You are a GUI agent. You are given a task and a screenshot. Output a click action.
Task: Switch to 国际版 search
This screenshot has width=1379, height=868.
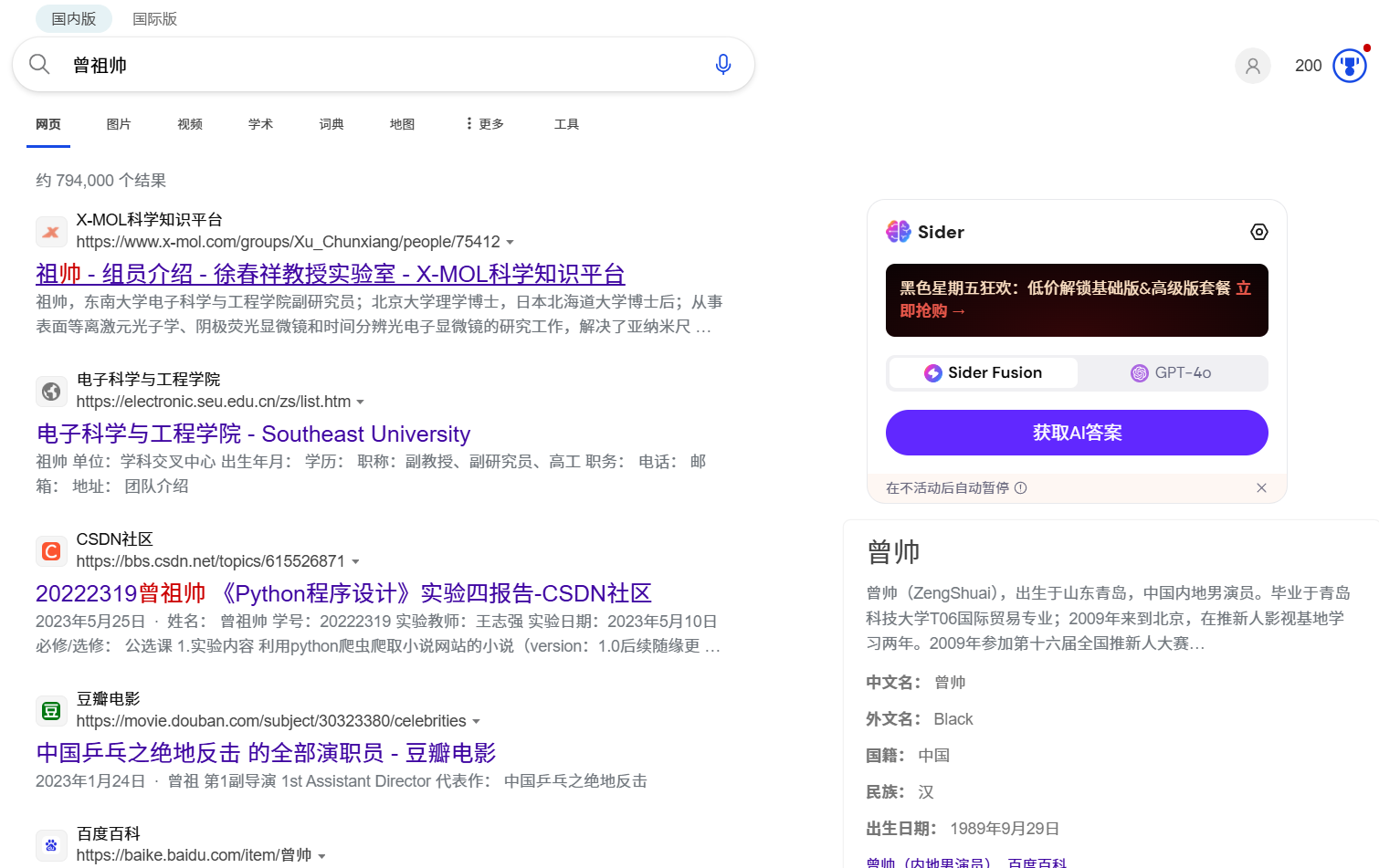click(x=155, y=18)
